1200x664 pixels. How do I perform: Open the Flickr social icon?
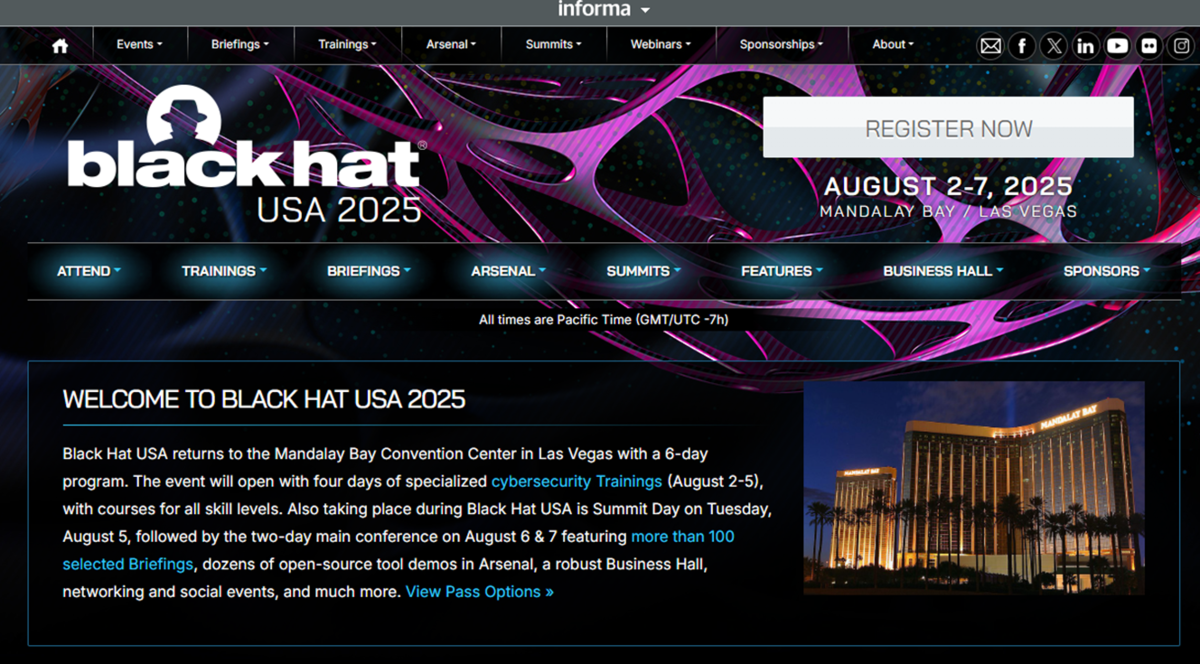pos(1148,45)
